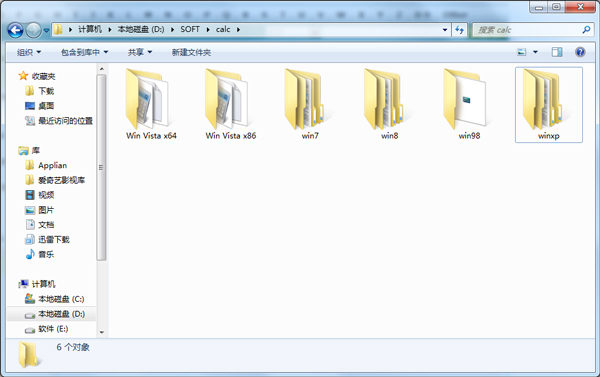Click the change view icon
This screenshot has width=600, height=377.
pyautogui.click(x=522, y=52)
